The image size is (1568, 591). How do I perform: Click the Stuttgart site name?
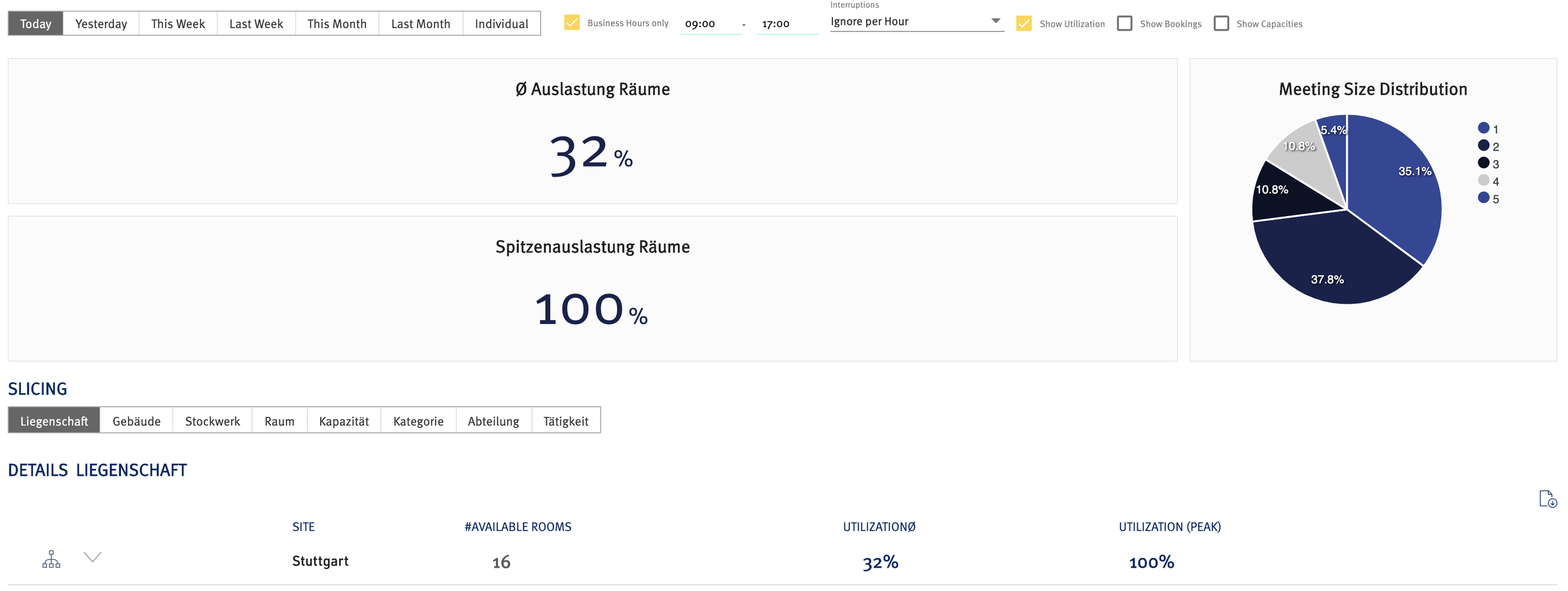320,561
